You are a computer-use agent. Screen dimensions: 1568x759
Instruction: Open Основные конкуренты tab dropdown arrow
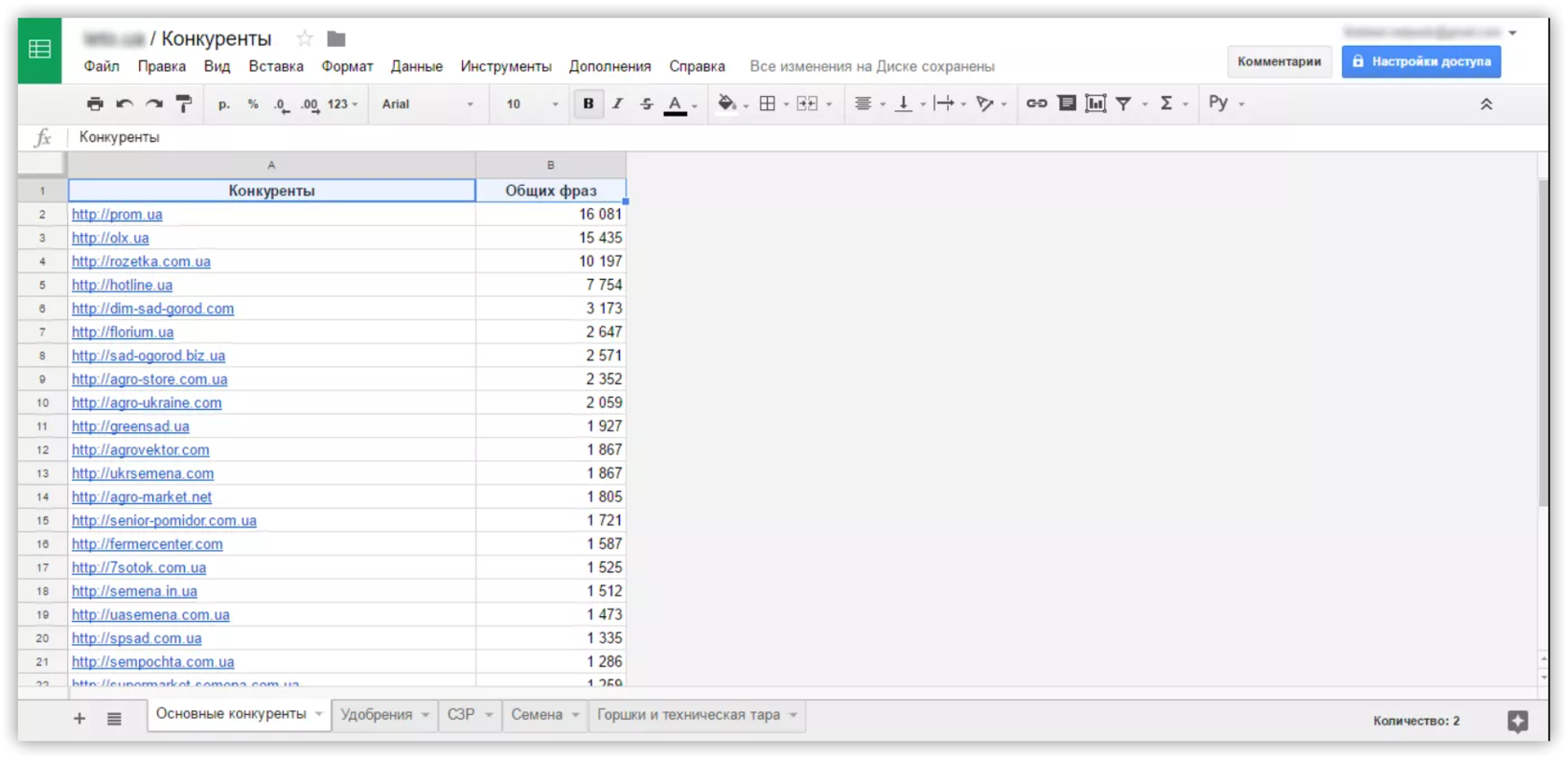(318, 714)
